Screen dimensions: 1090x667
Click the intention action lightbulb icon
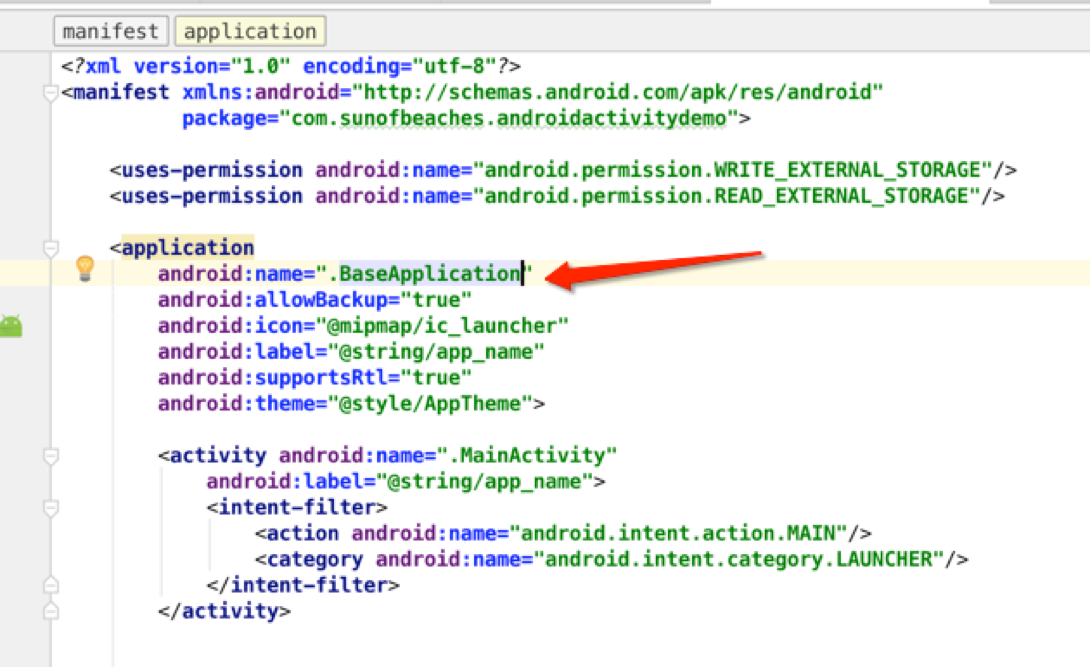coord(85,268)
